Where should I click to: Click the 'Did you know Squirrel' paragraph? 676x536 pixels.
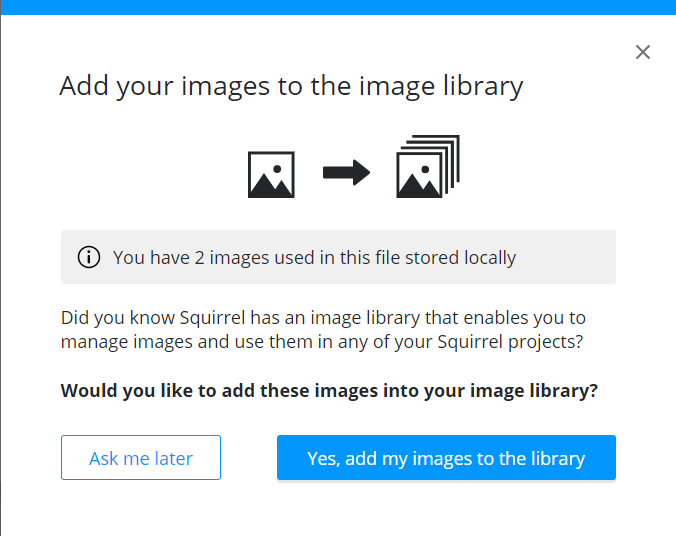coord(323,329)
